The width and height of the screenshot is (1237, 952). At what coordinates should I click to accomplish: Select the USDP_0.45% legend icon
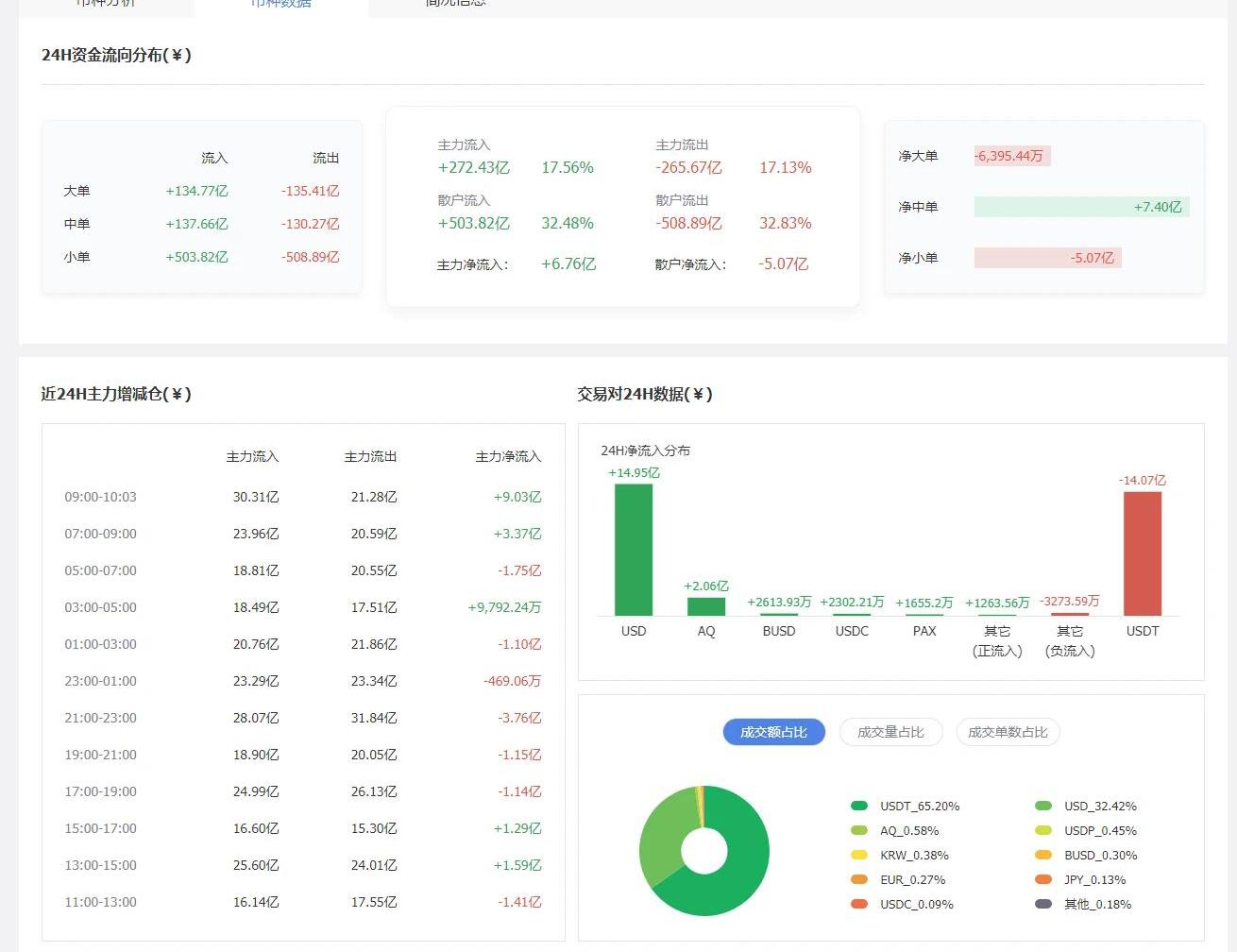point(1043,830)
